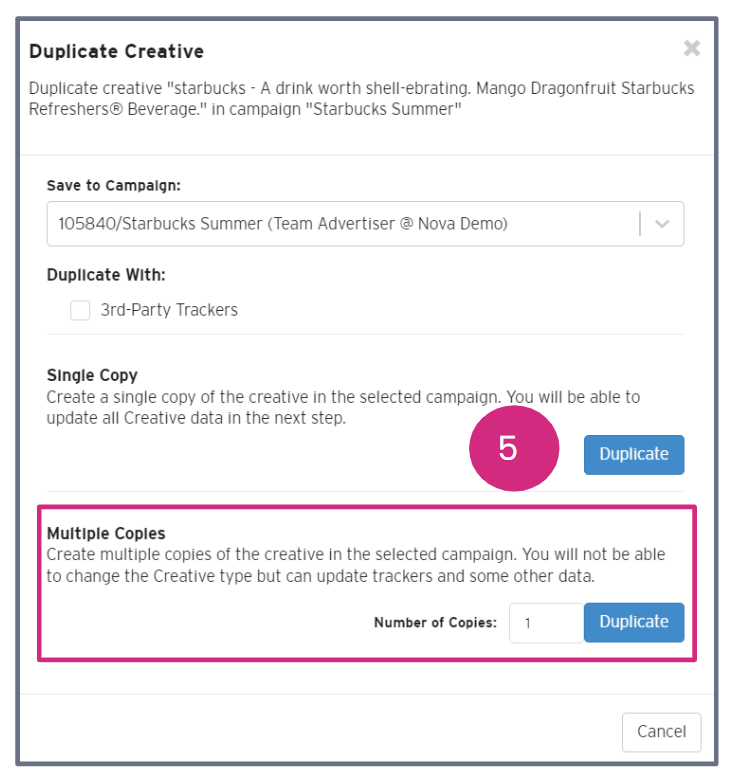This screenshot has width=733, height=778.
Task: Click the Duplicate With label
Action: (x=106, y=274)
